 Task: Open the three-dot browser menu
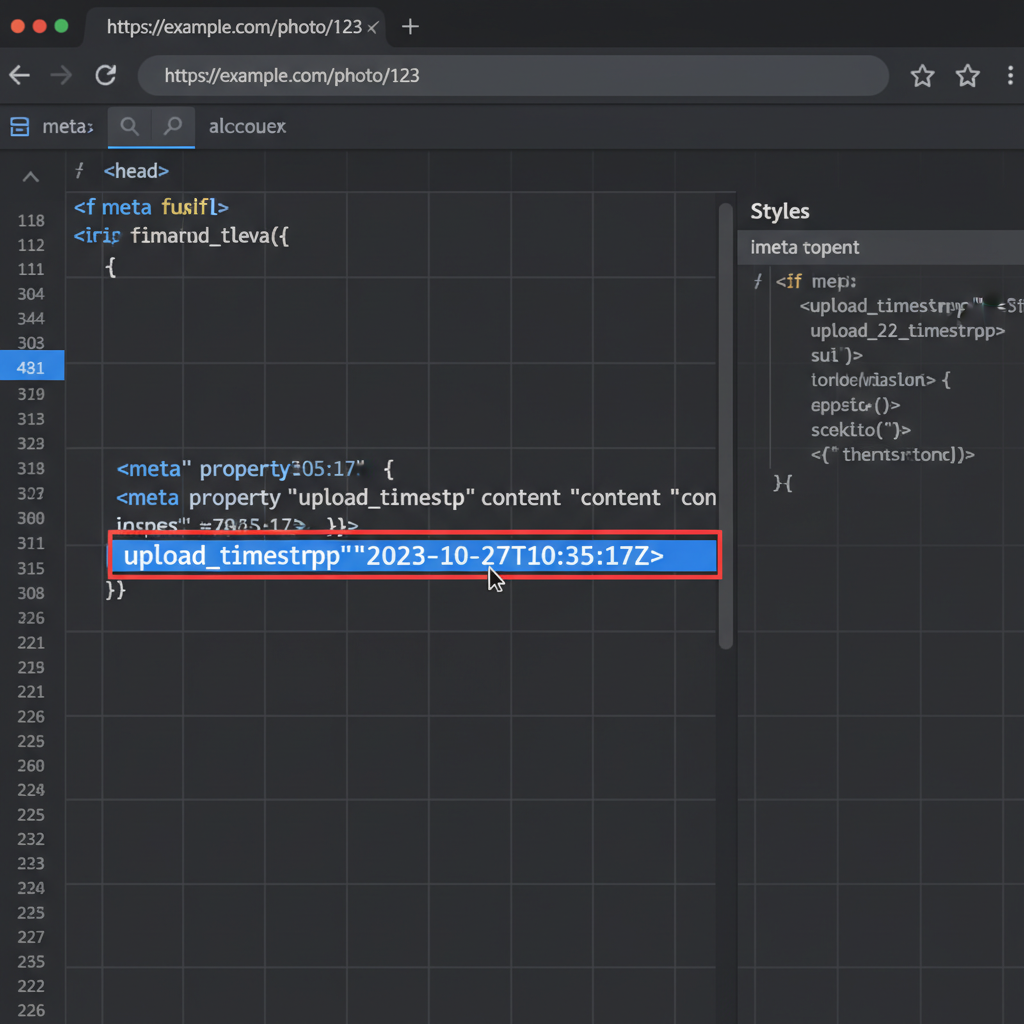pos(1010,76)
